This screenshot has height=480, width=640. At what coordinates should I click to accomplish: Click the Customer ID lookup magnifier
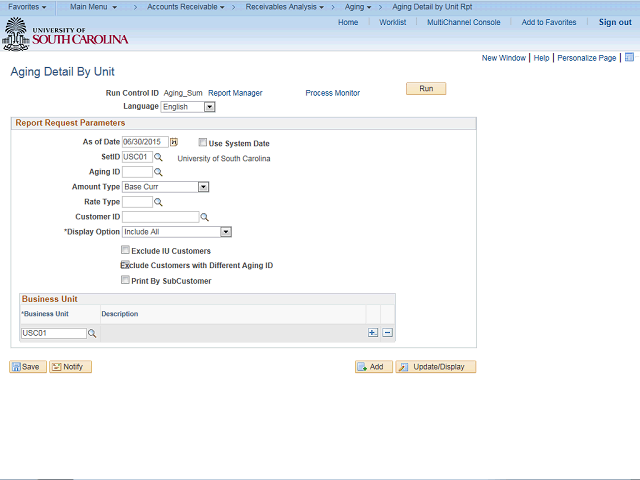204,217
